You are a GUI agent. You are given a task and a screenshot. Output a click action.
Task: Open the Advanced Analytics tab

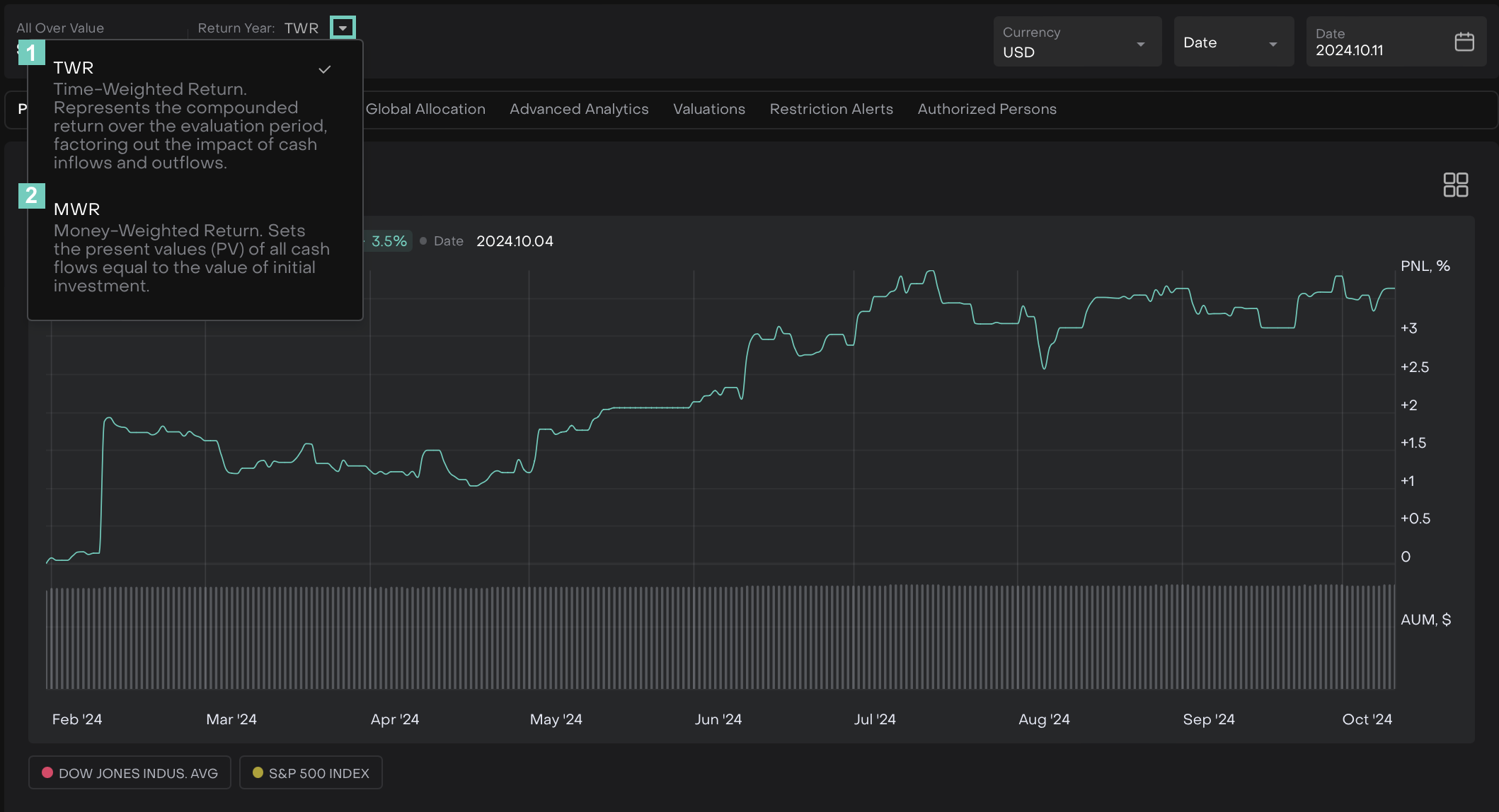pos(579,109)
